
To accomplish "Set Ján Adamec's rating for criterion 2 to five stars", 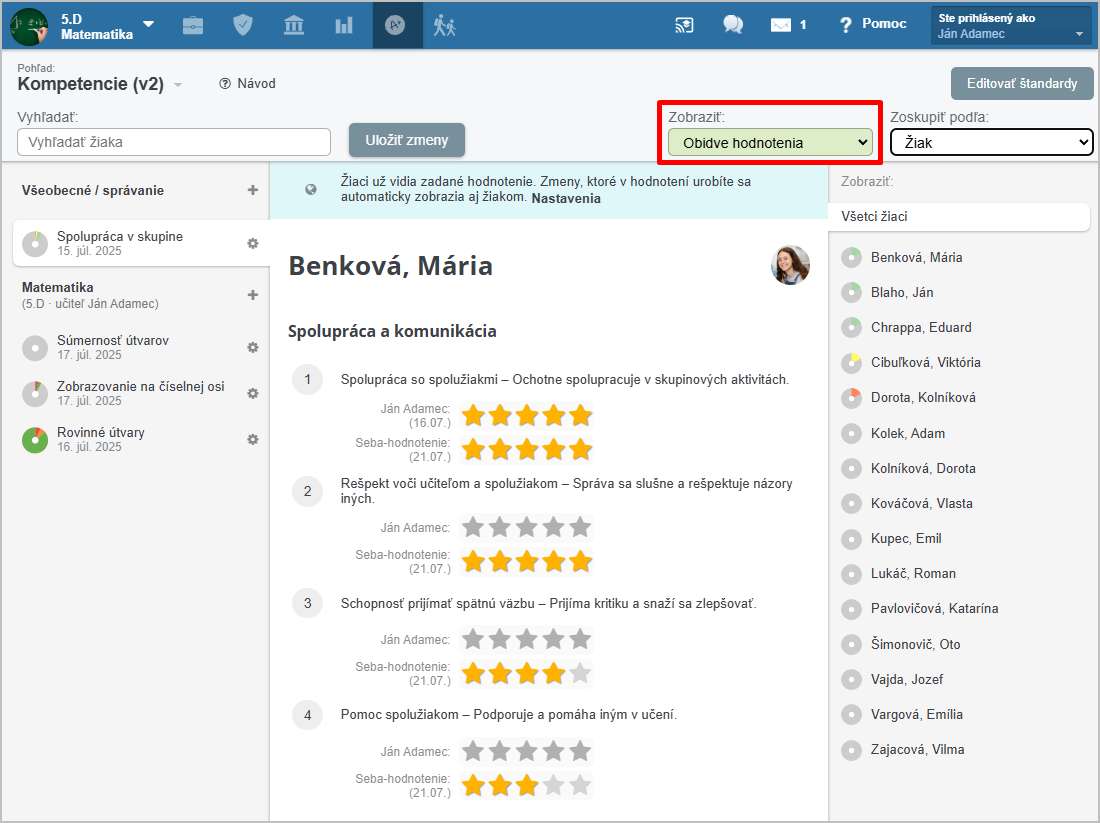I will [x=580, y=527].
